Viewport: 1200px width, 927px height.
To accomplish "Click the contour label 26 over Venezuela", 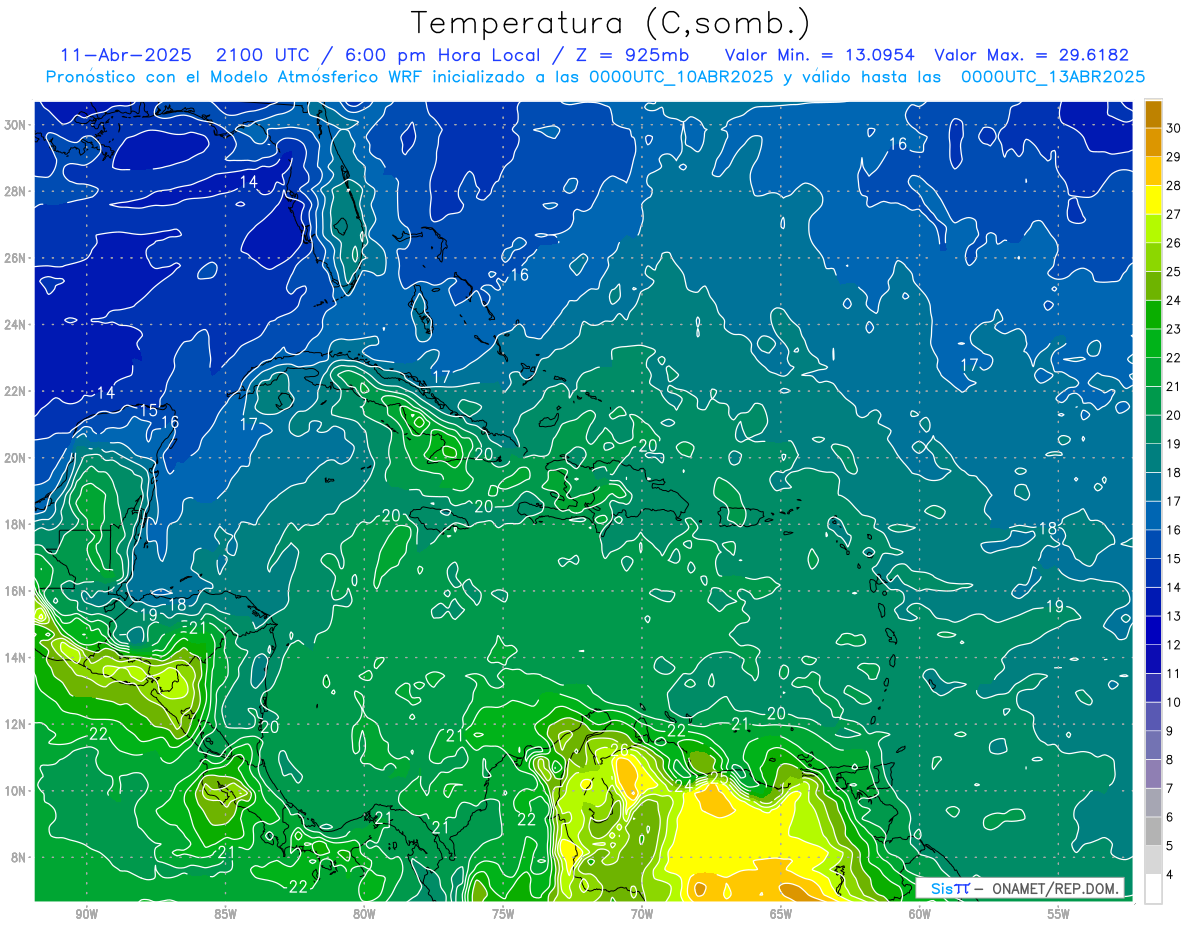I will coord(619,749).
